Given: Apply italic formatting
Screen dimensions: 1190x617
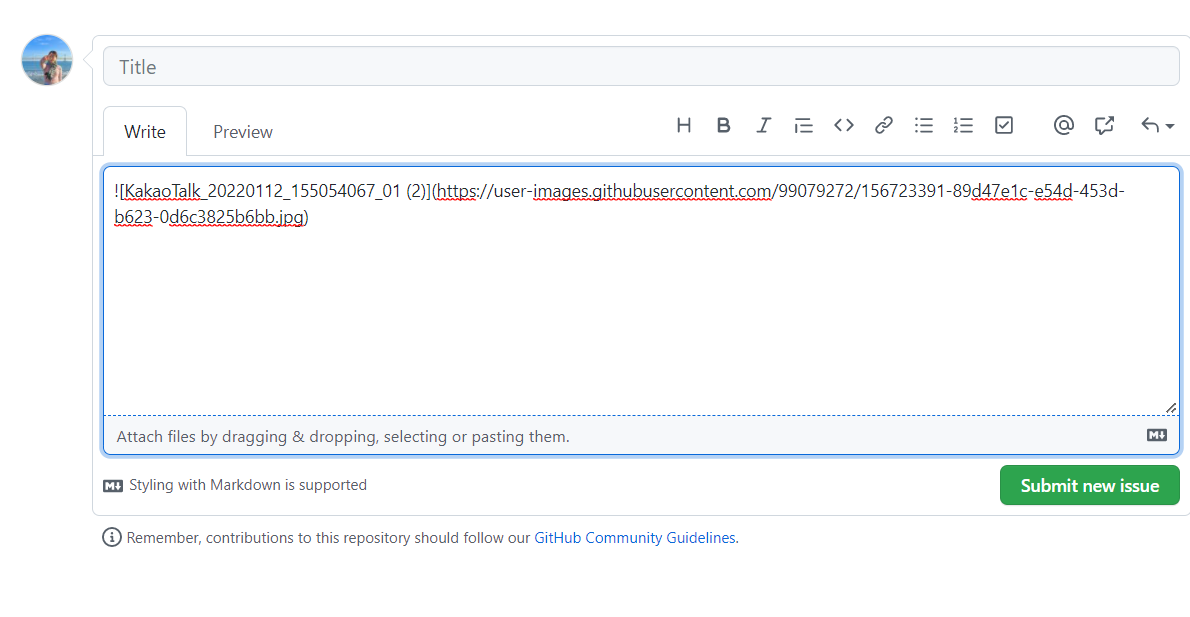Looking at the screenshot, I should [x=763, y=125].
